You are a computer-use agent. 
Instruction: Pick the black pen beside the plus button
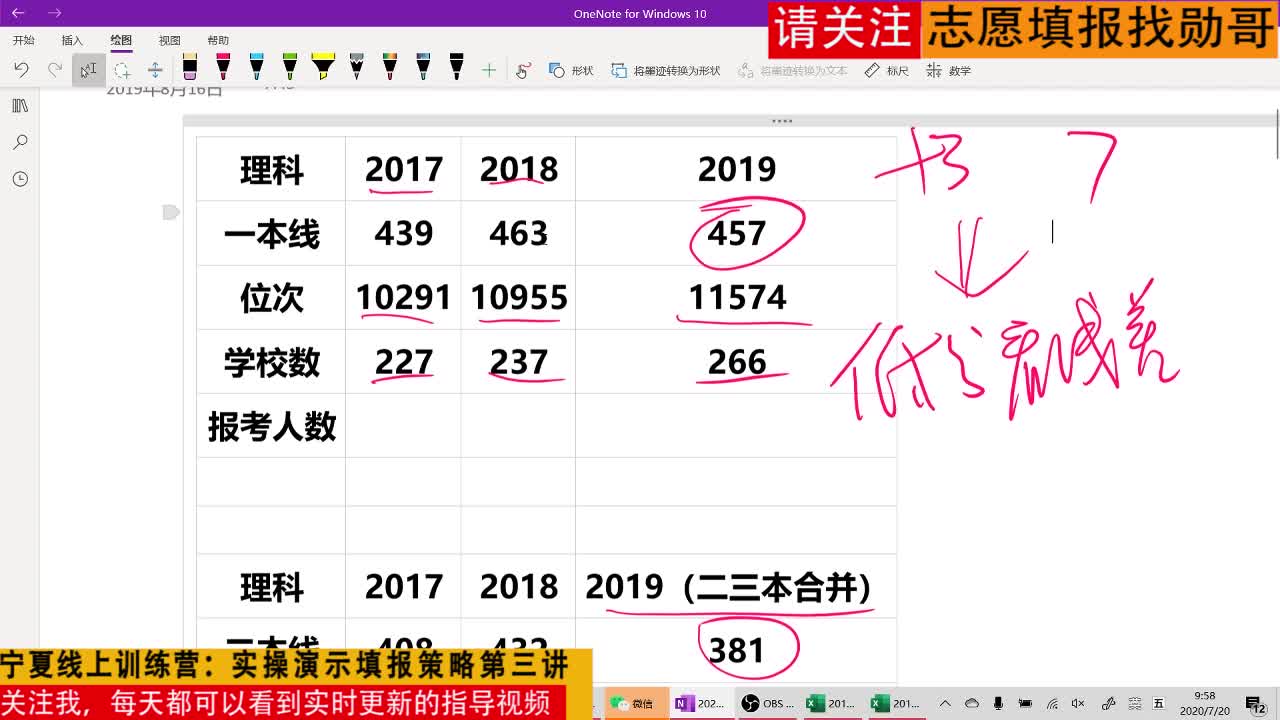pos(456,68)
